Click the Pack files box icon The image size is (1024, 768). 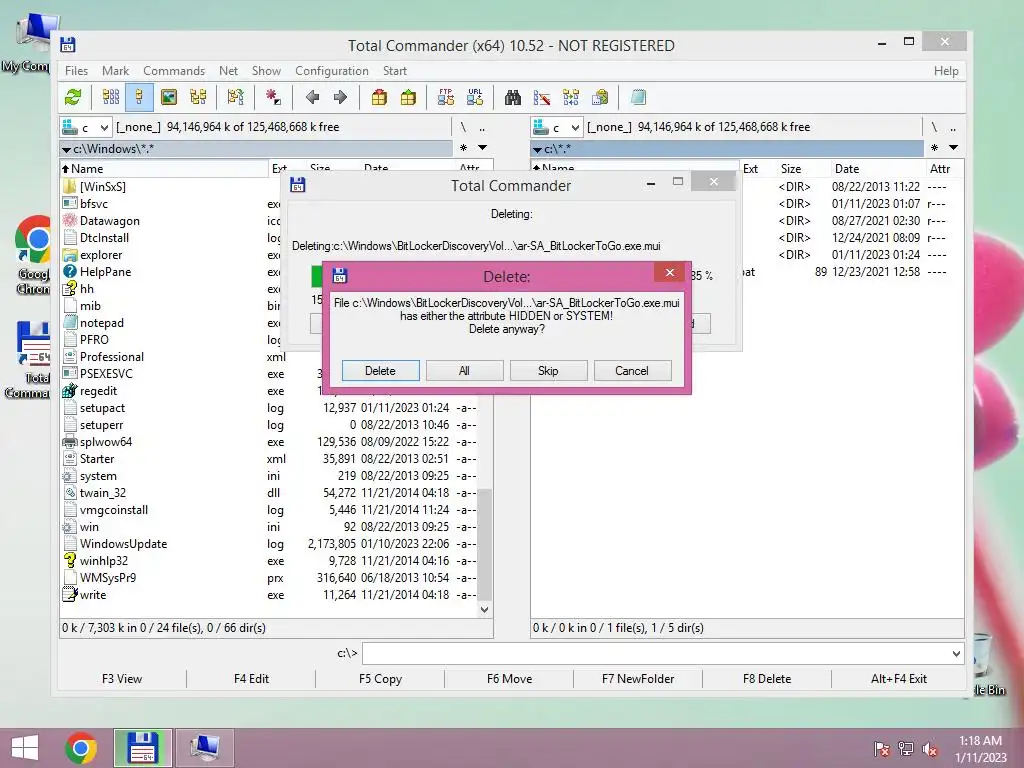[379, 98]
